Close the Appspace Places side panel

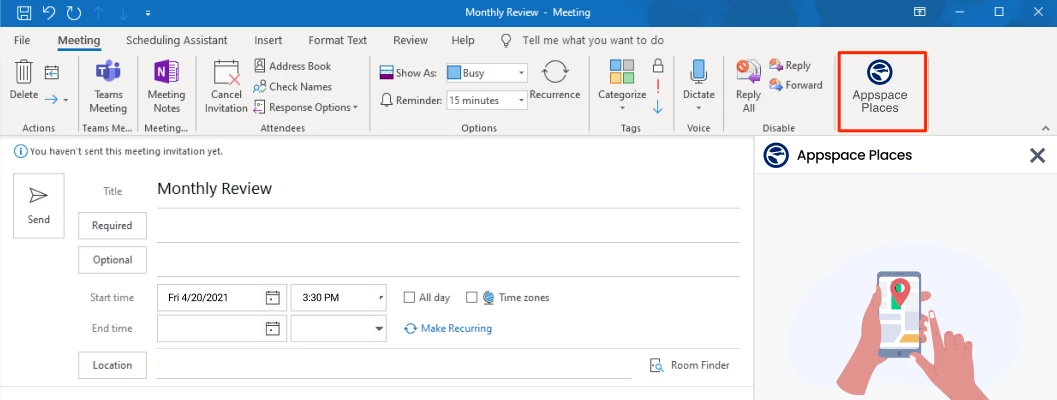click(1037, 156)
